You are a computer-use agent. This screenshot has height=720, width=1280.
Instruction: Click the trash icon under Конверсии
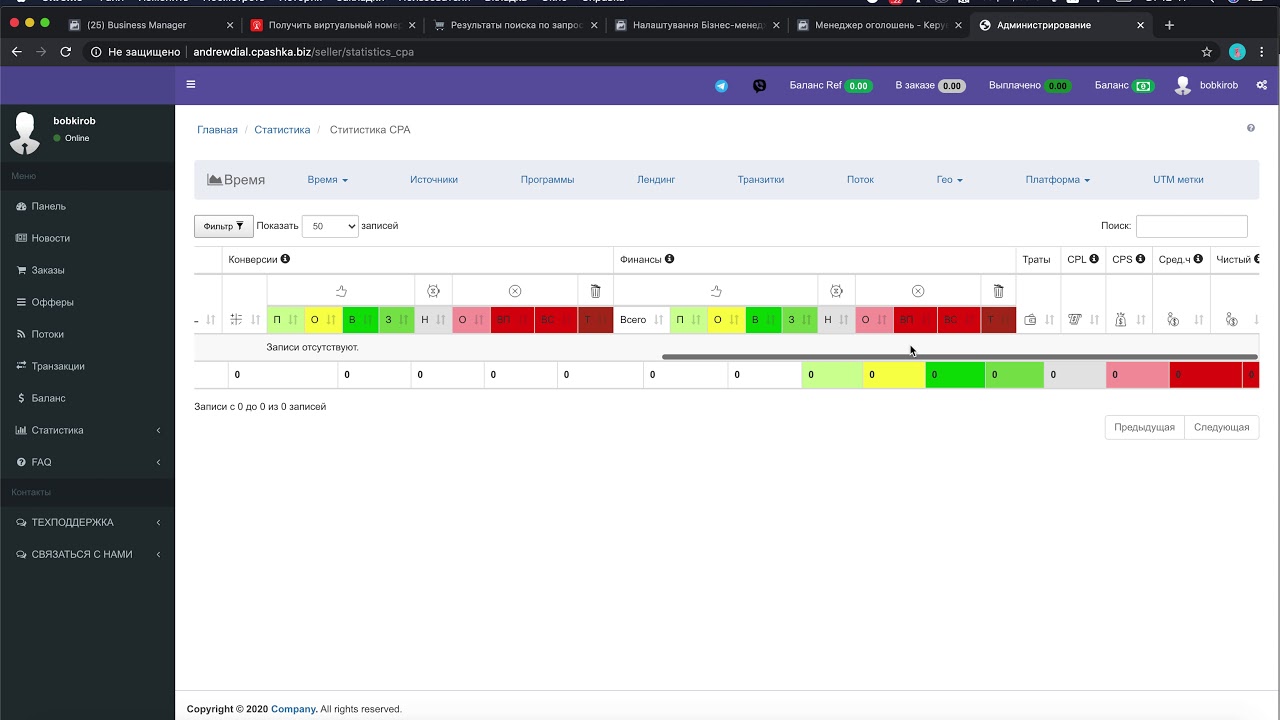tap(595, 291)
